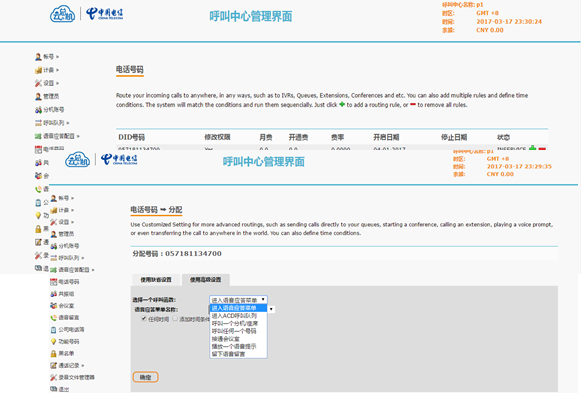The width and height of the screenshot is (581, 393).
Task: Click the 录音文件管理器 icon in lower sidebar
Action: pyautogui.click(x=54, y=377)
